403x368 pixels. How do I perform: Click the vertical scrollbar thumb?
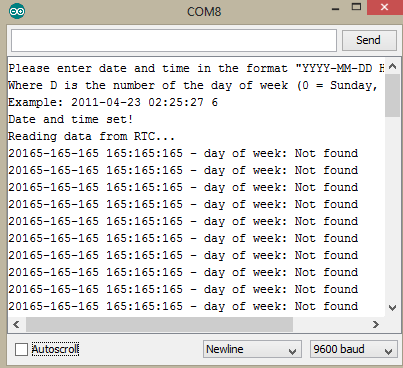pyautogui.click(x=393, y=95)
